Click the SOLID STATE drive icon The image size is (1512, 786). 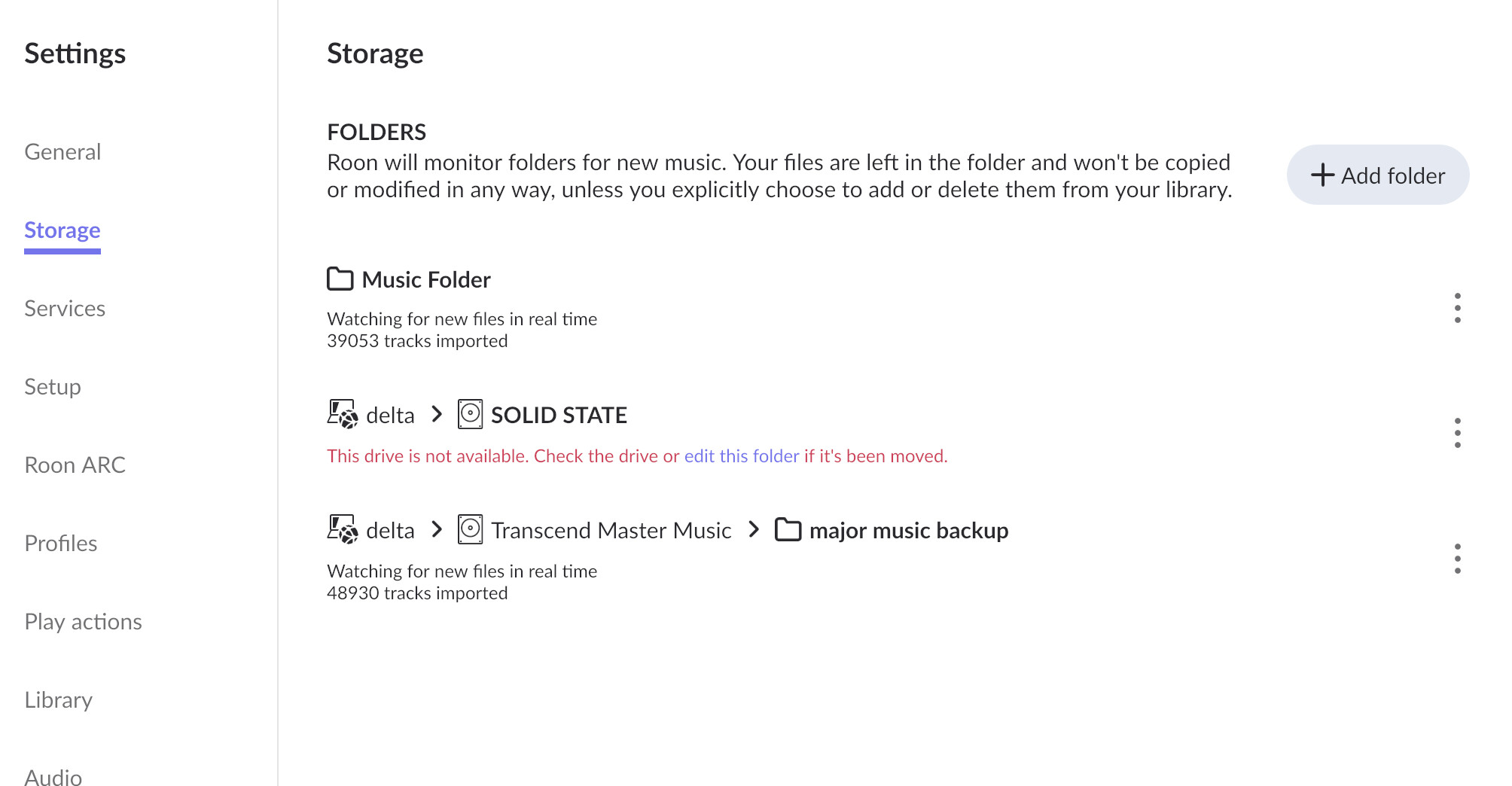pyautogui.click(x=470, y=415)
